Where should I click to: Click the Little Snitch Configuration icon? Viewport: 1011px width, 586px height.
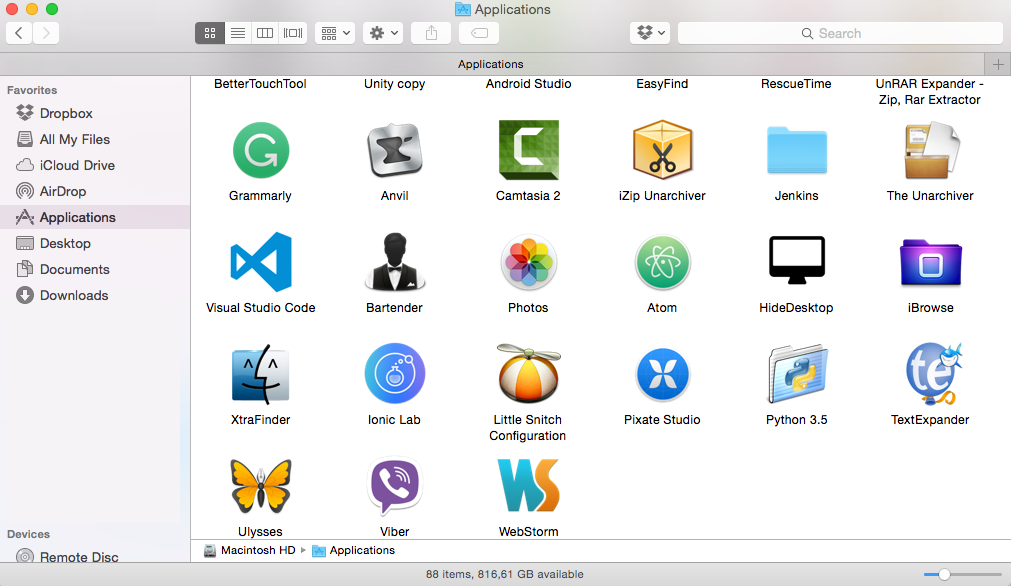529,374
